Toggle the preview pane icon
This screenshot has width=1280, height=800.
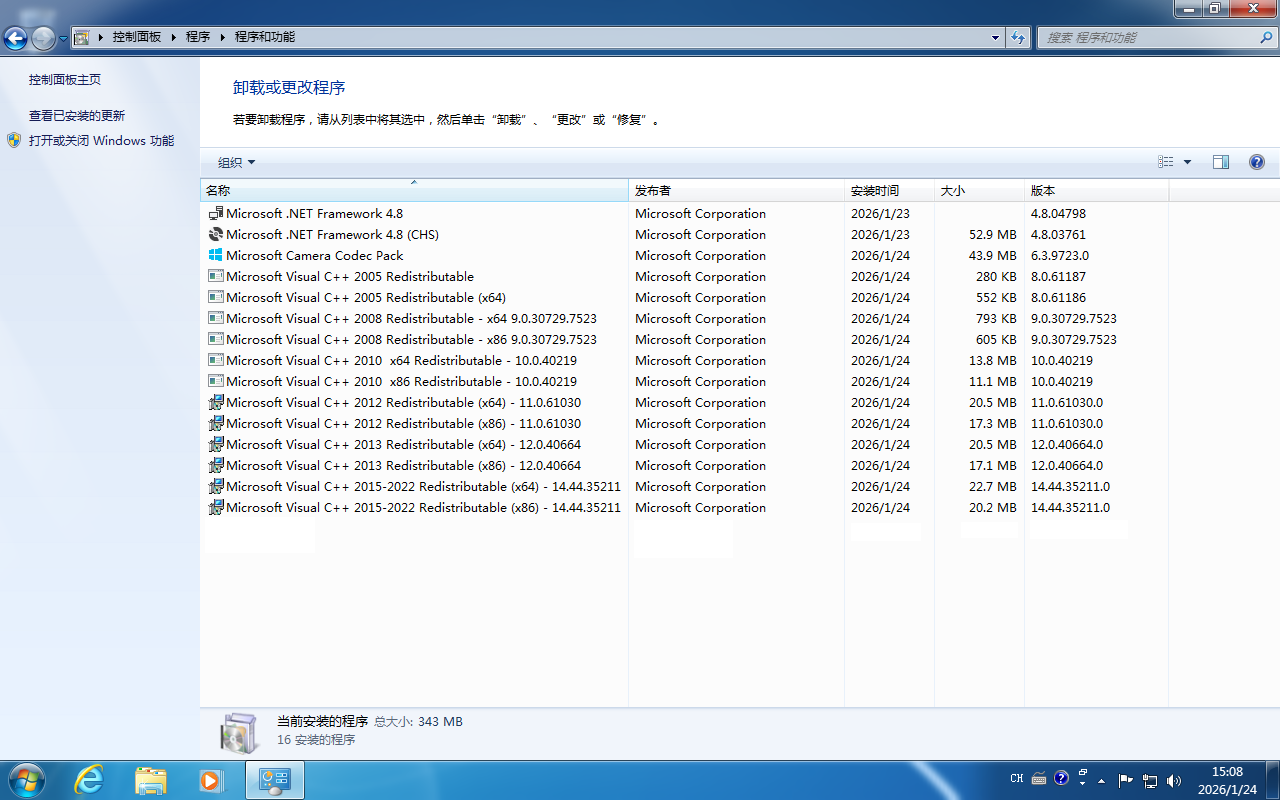[1221, 162]
